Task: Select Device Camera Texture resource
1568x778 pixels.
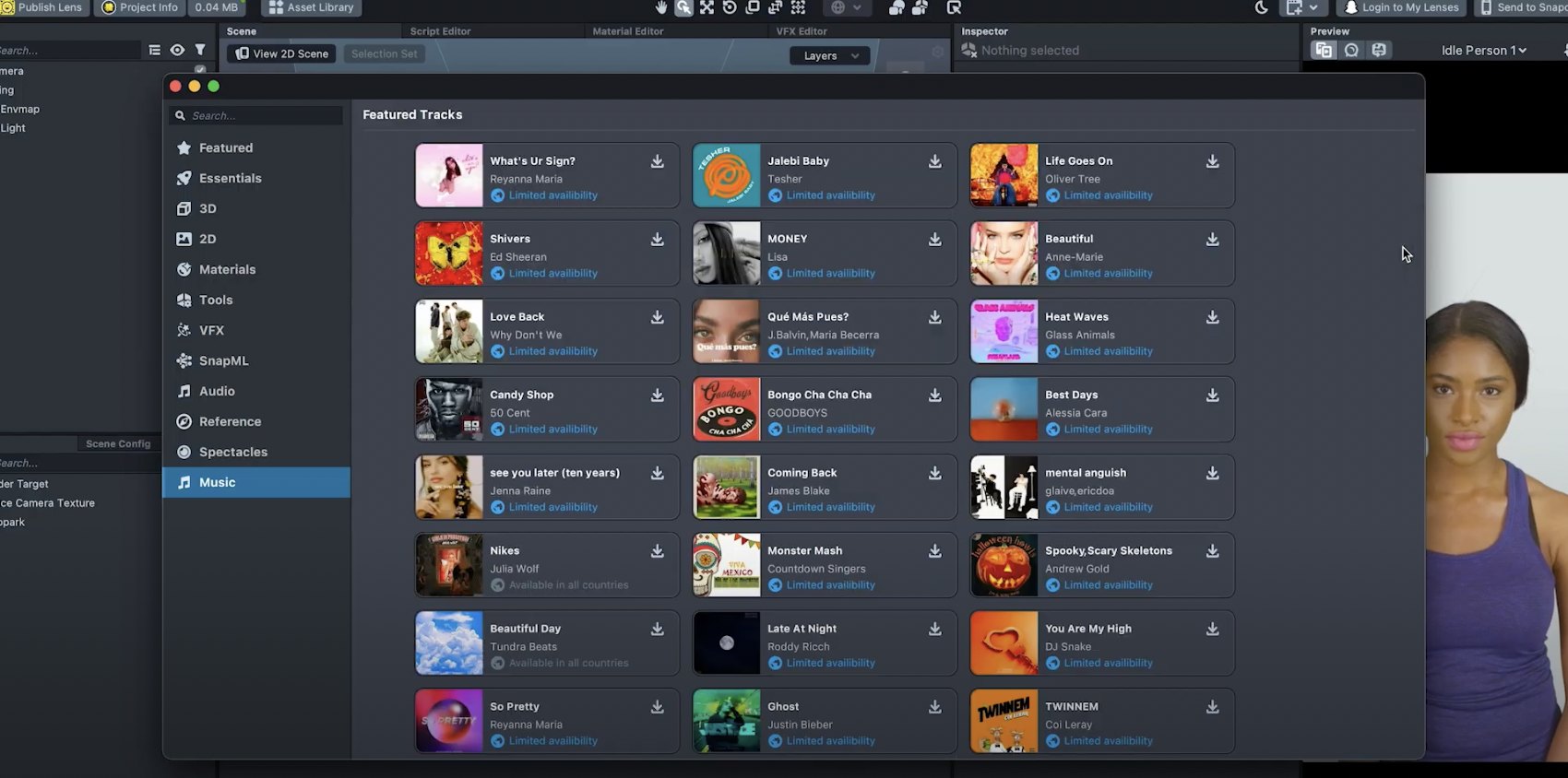Action: tap(48, 503)
